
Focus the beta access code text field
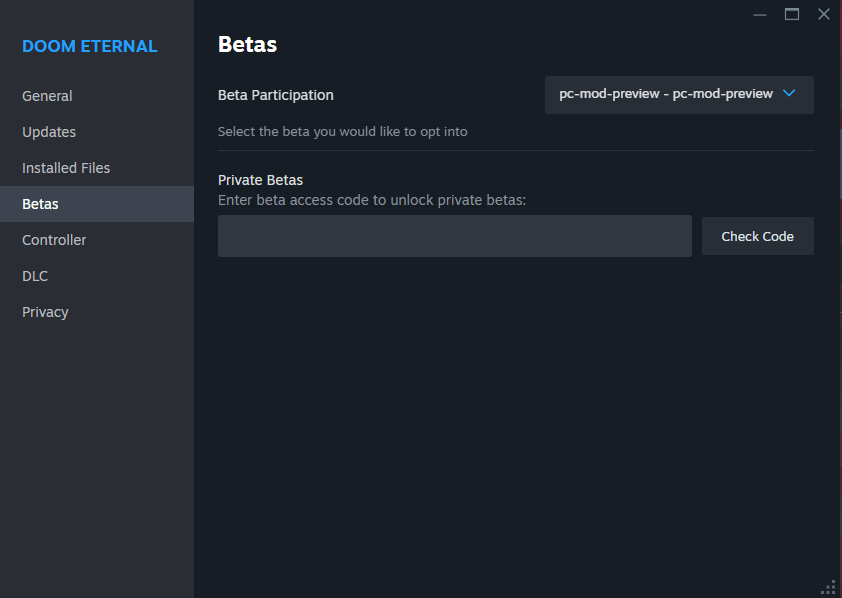[454, 236]
